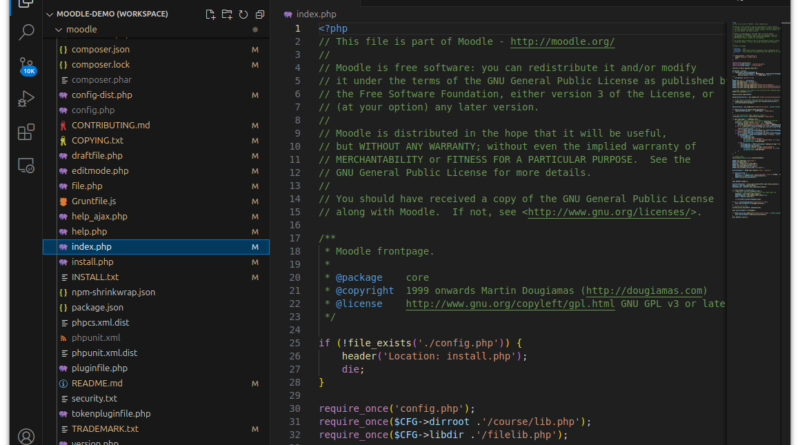Open the Run and Debug view
Viewport: 800px width, 445px height.
point(26,99)
